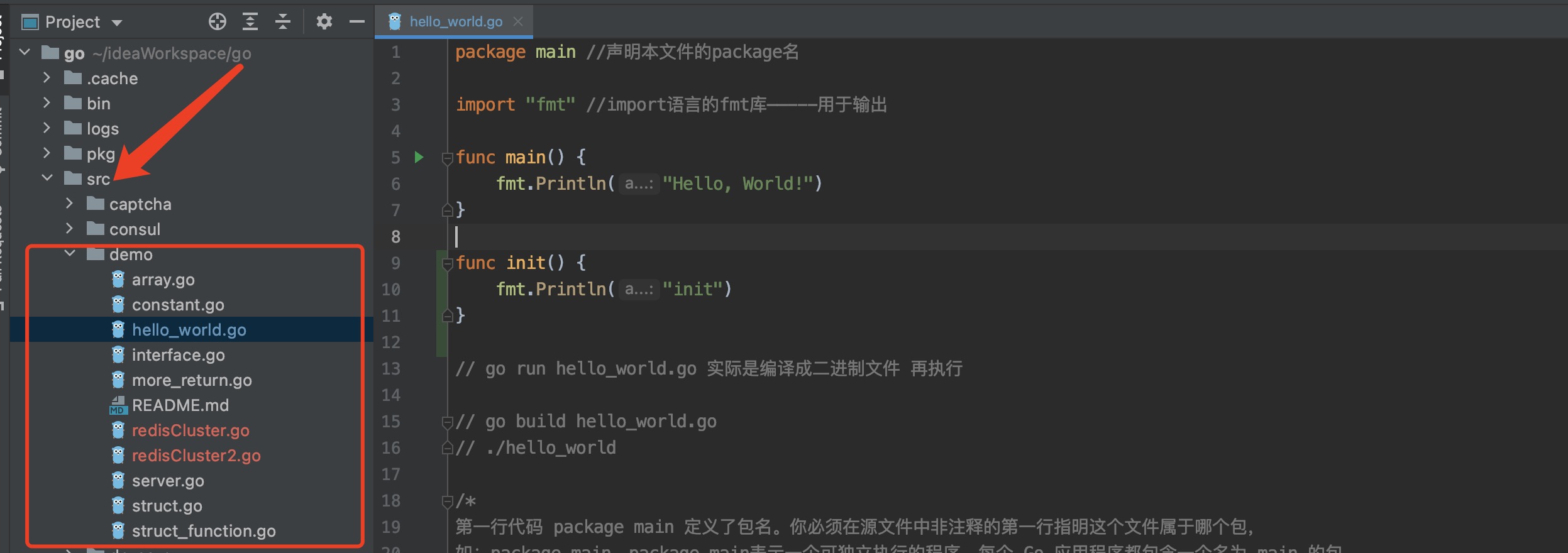Open constant.go in the project tree

click(178, 305)
